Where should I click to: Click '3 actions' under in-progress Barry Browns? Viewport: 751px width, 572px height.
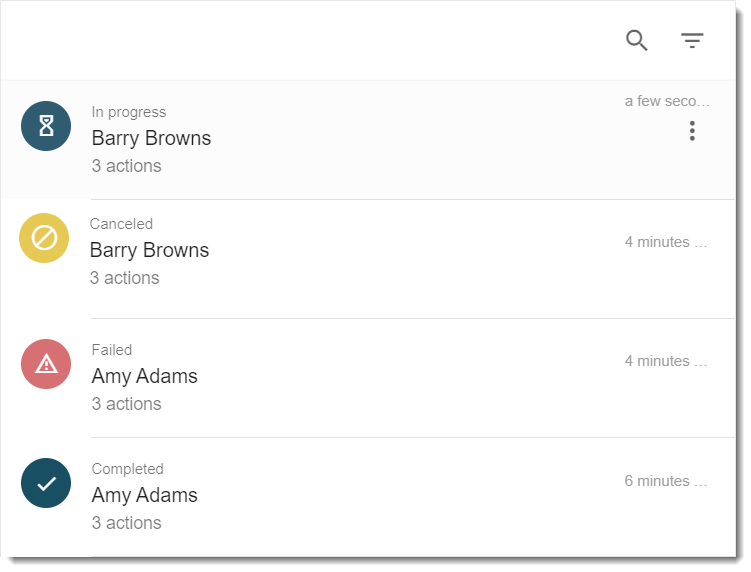click(x=126, y=166)
